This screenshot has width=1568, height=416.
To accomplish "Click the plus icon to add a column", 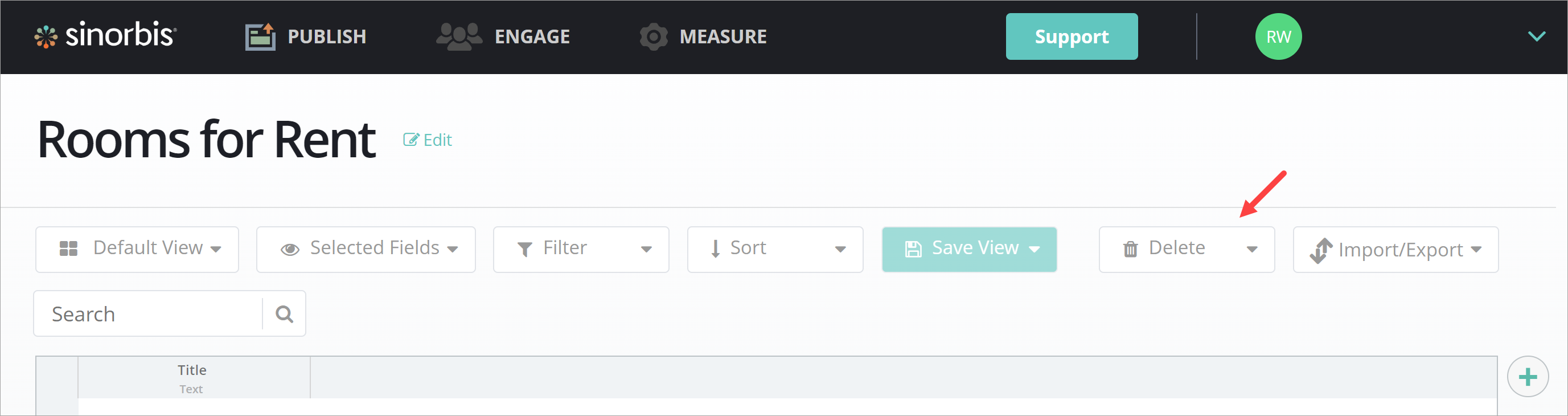I will pos(1527,377).
